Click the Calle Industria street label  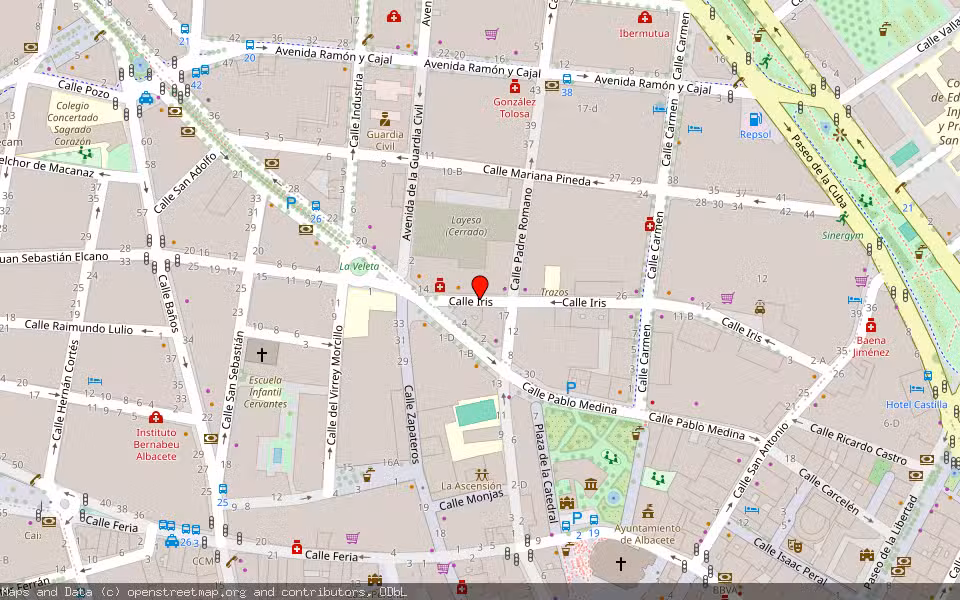click(x=356, y=110)
